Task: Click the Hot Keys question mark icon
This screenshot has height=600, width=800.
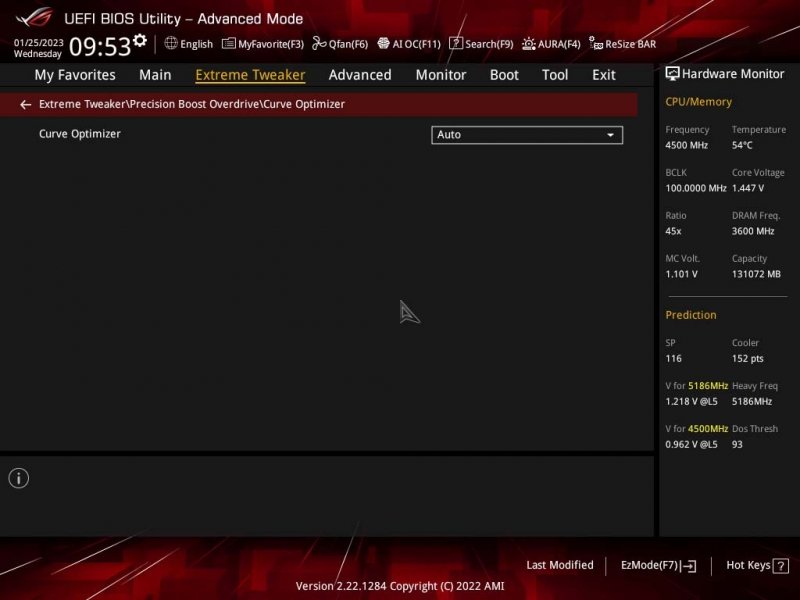Action: pyautogui.click(x=781, y=566)
